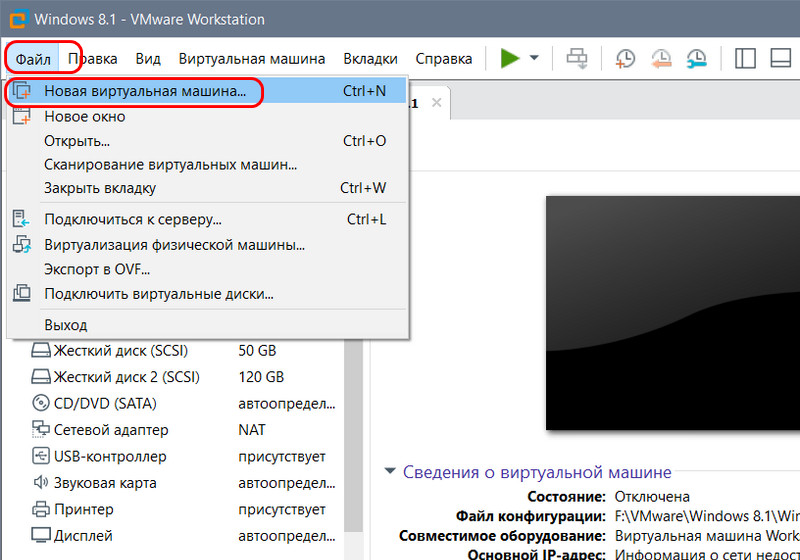Open the Вид menu
The width and height of the screenshot is (800, 560).
[x=148, y=59]
